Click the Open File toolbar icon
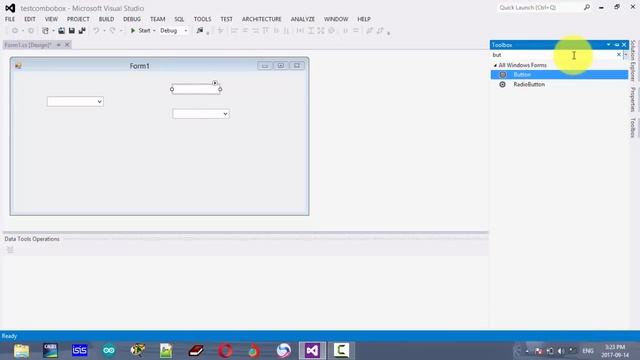640x360 pixels. 61,31
